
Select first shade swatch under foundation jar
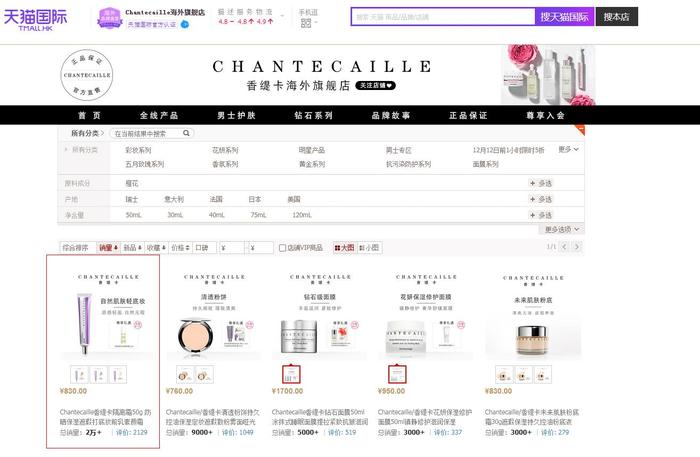(504, 374)
